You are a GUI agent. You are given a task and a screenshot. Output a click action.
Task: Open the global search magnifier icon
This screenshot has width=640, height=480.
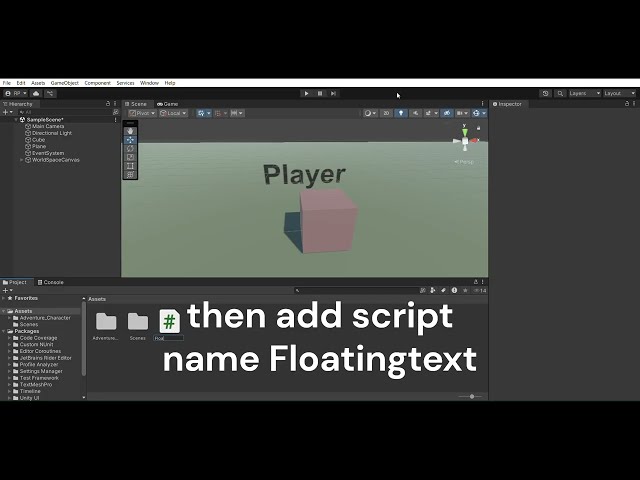[x=560, y=93]
